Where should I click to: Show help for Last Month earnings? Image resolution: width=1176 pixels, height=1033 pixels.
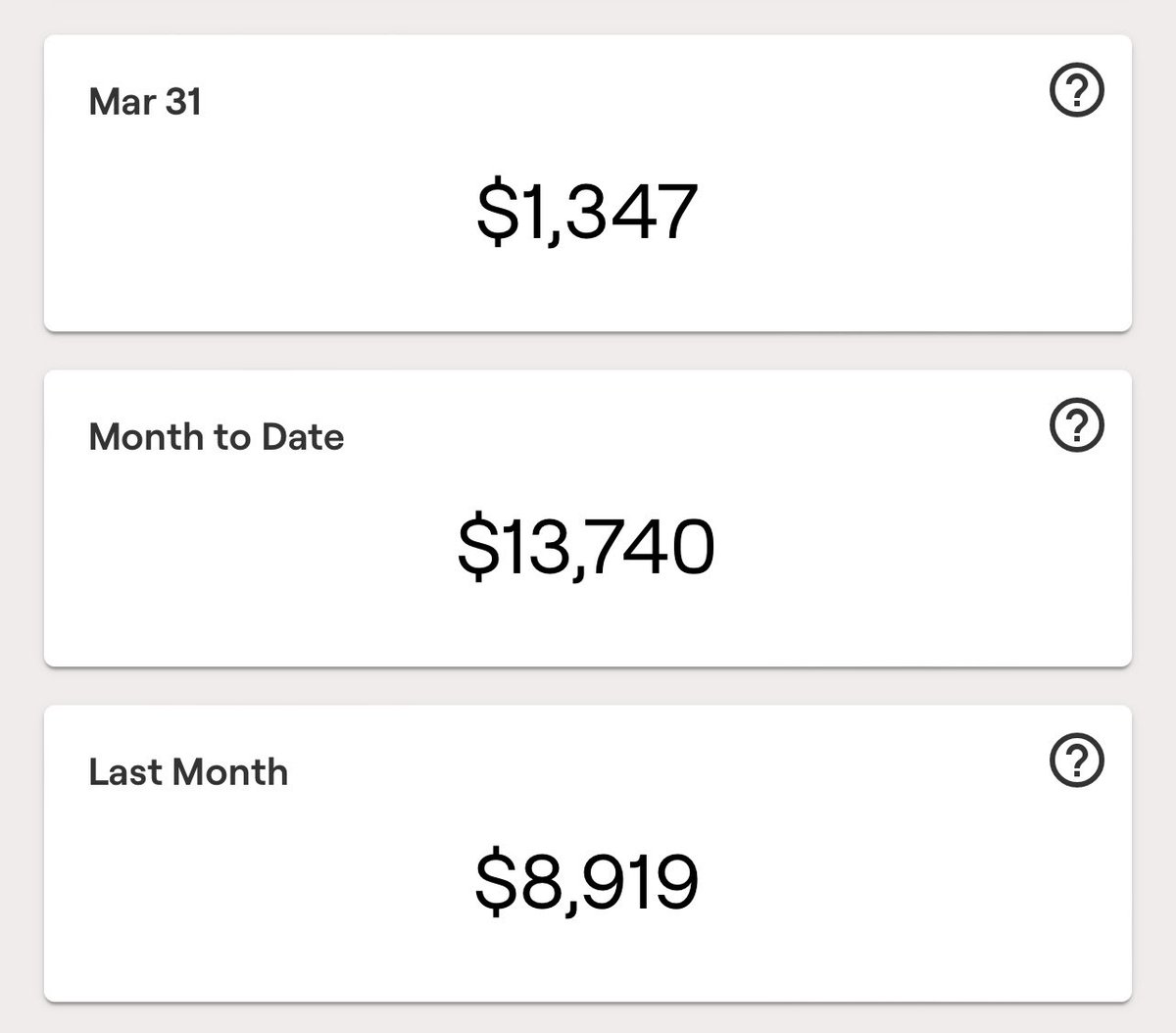click(x=1076, y=761)
